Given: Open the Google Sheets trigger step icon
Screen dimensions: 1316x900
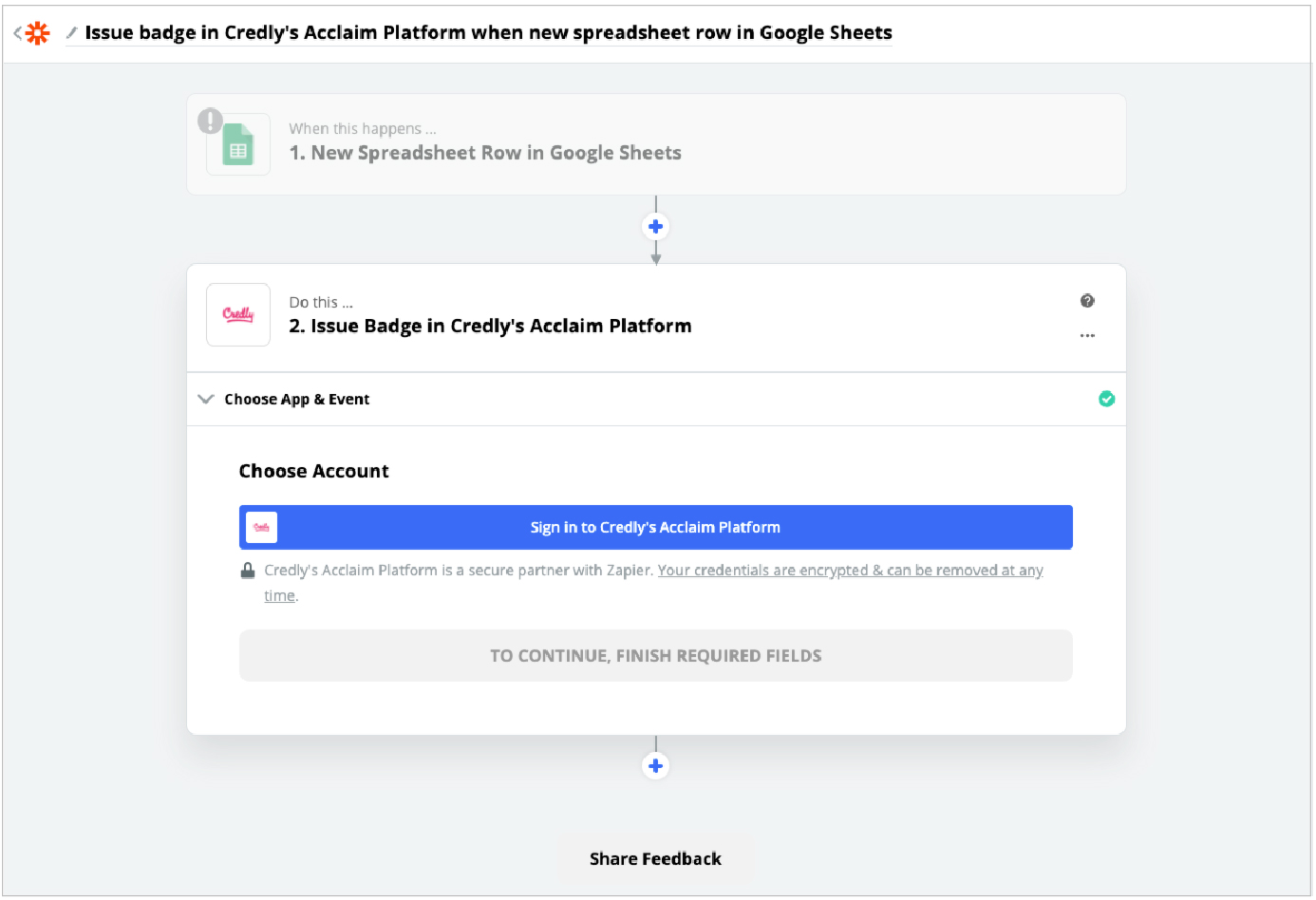Looking at the screenshot, I should [238, 145].
